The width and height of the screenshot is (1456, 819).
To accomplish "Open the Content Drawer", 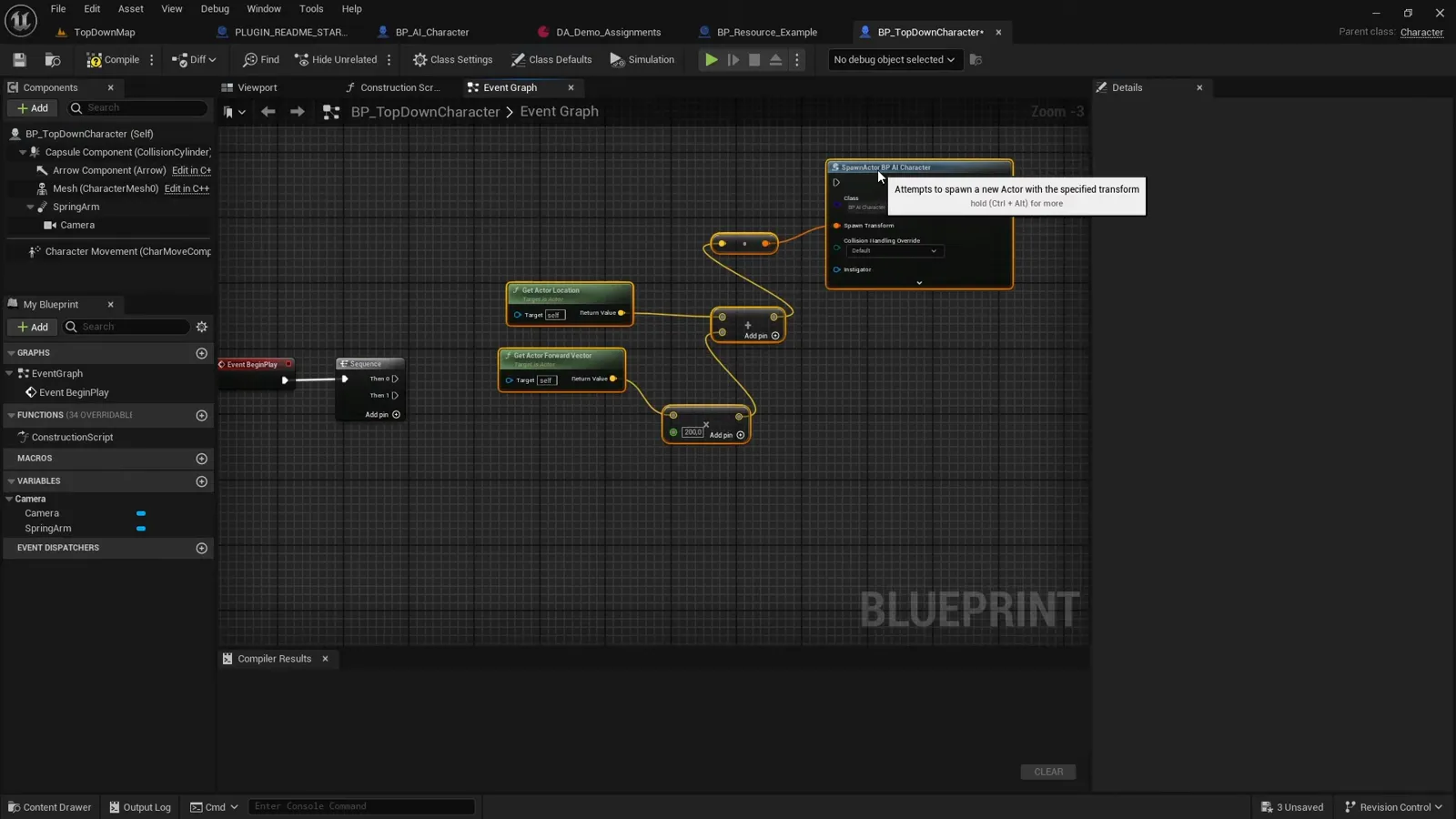I will pyautogui.click(x=49, y=807).
